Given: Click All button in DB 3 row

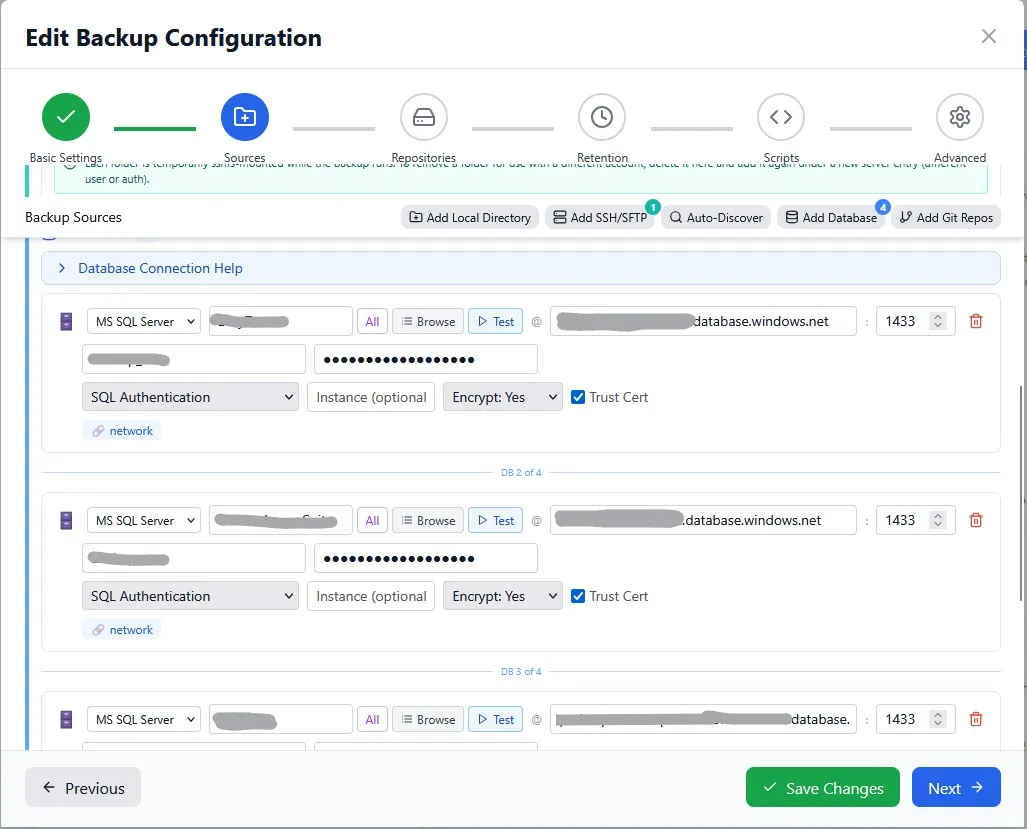Looking at the screenshot, I should pyautogui.click(x=372, y=720).
